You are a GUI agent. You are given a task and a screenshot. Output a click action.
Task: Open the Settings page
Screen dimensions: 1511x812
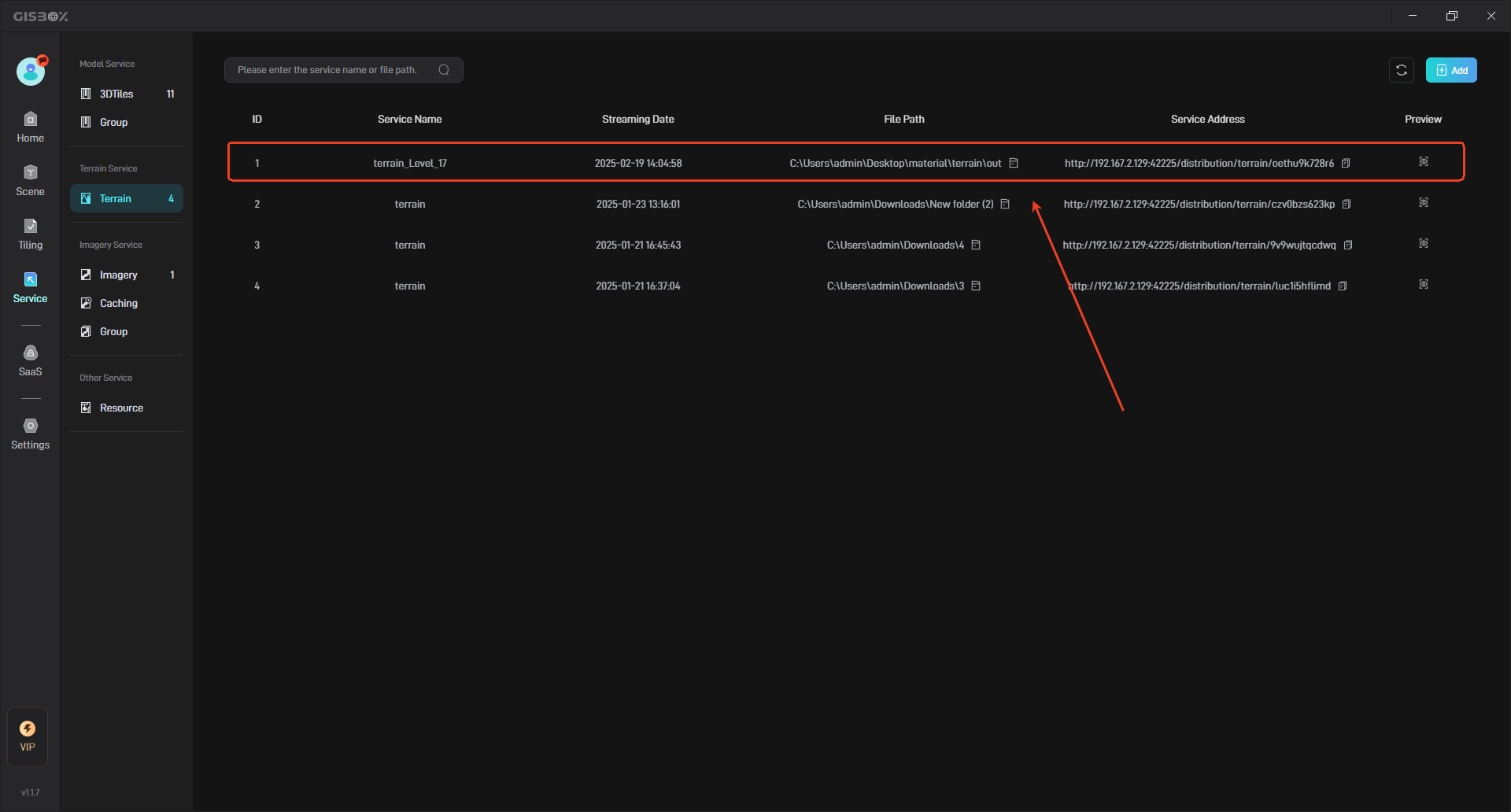[x=30, y=434]
